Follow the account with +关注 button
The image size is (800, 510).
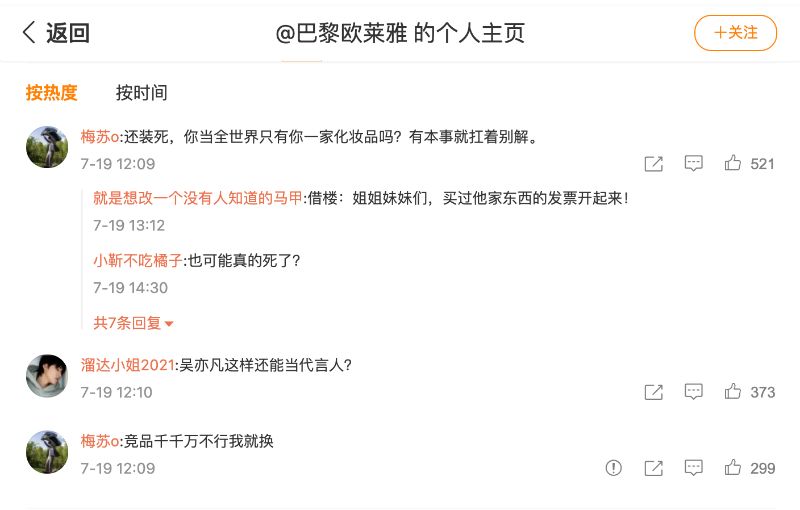[735, 33]
